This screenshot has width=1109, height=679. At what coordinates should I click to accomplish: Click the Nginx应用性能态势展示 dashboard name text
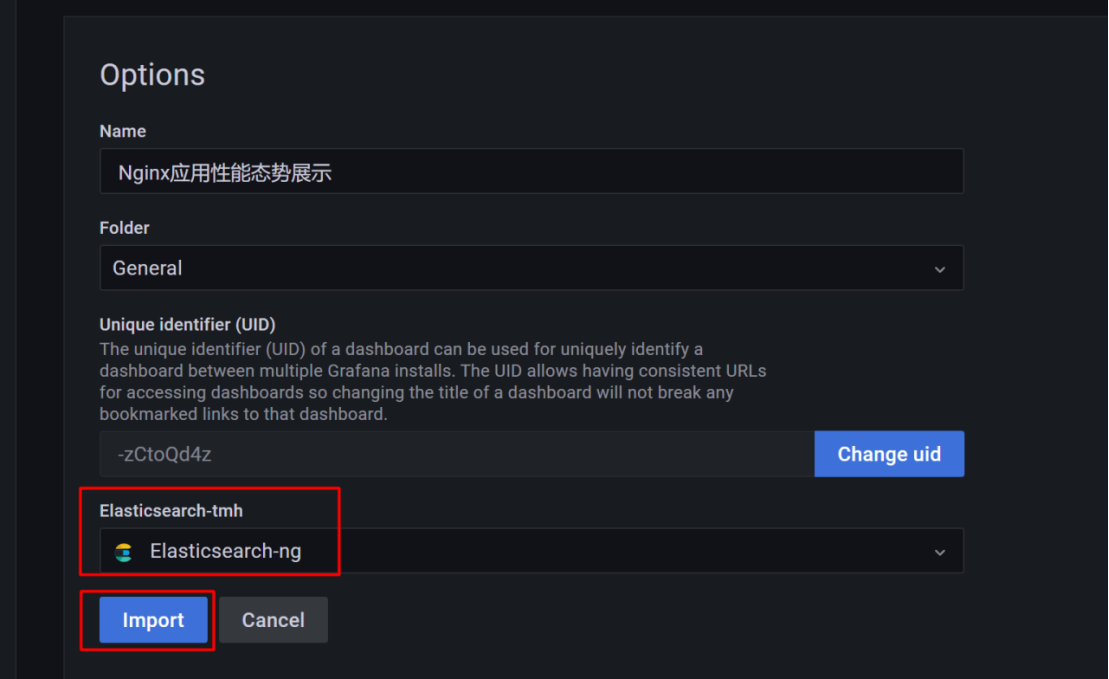tap(225, 173)
